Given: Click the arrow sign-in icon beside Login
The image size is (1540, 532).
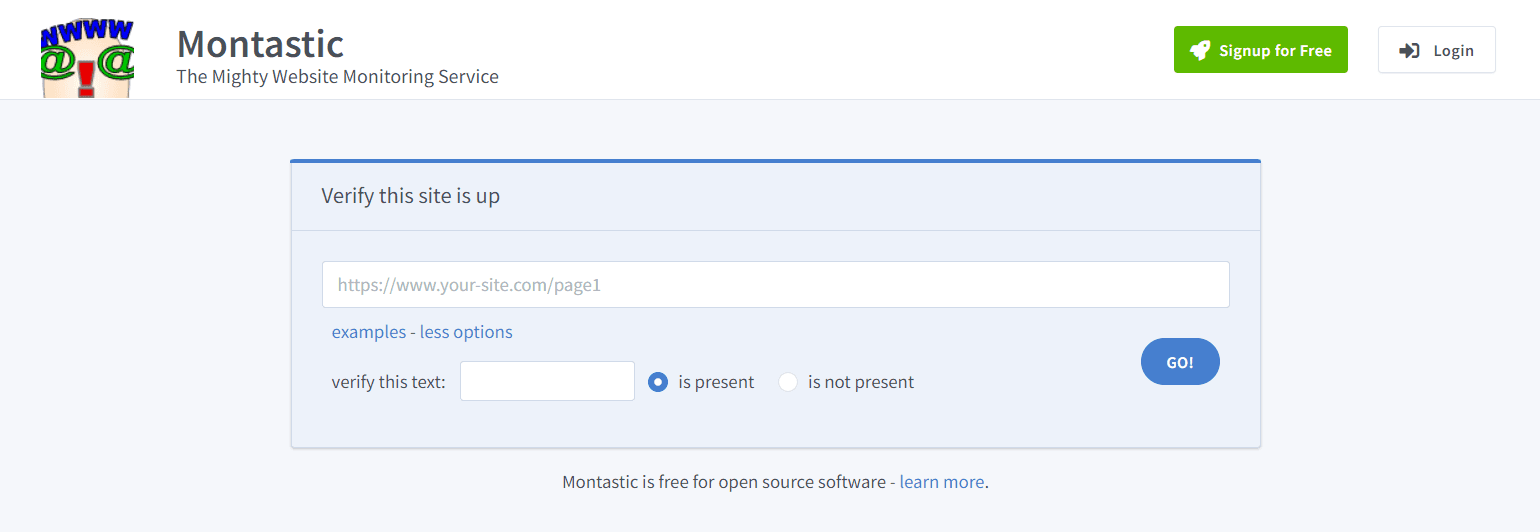Looking at the screenshot, I should tap(1409, 50).
